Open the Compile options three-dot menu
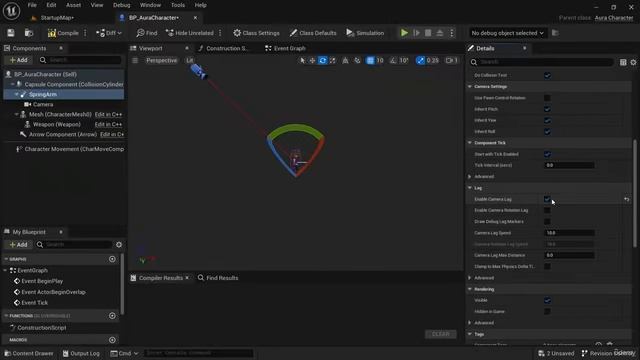This screenshot has height=360, width=640. pos(85,33)
